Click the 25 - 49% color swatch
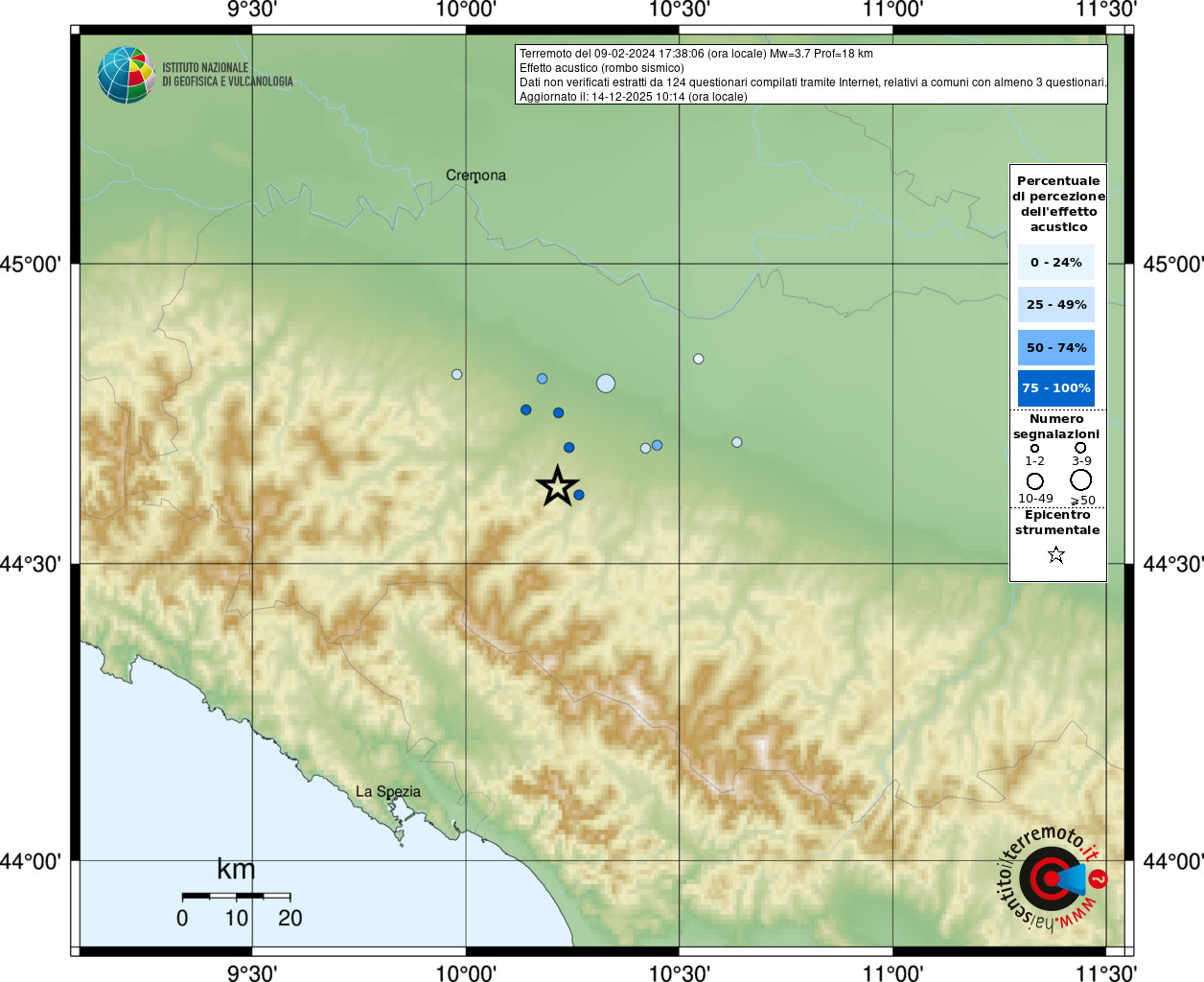 click(x=1056, y=305)
